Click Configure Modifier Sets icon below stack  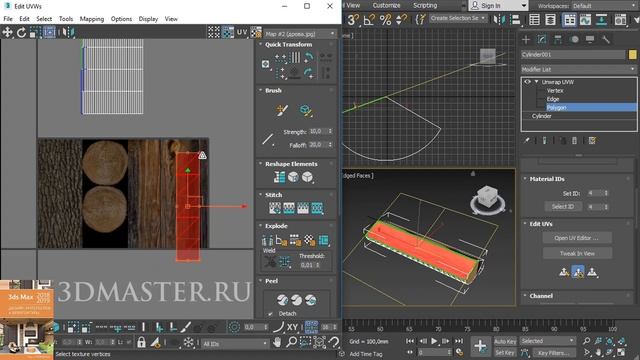click(592, 140)
